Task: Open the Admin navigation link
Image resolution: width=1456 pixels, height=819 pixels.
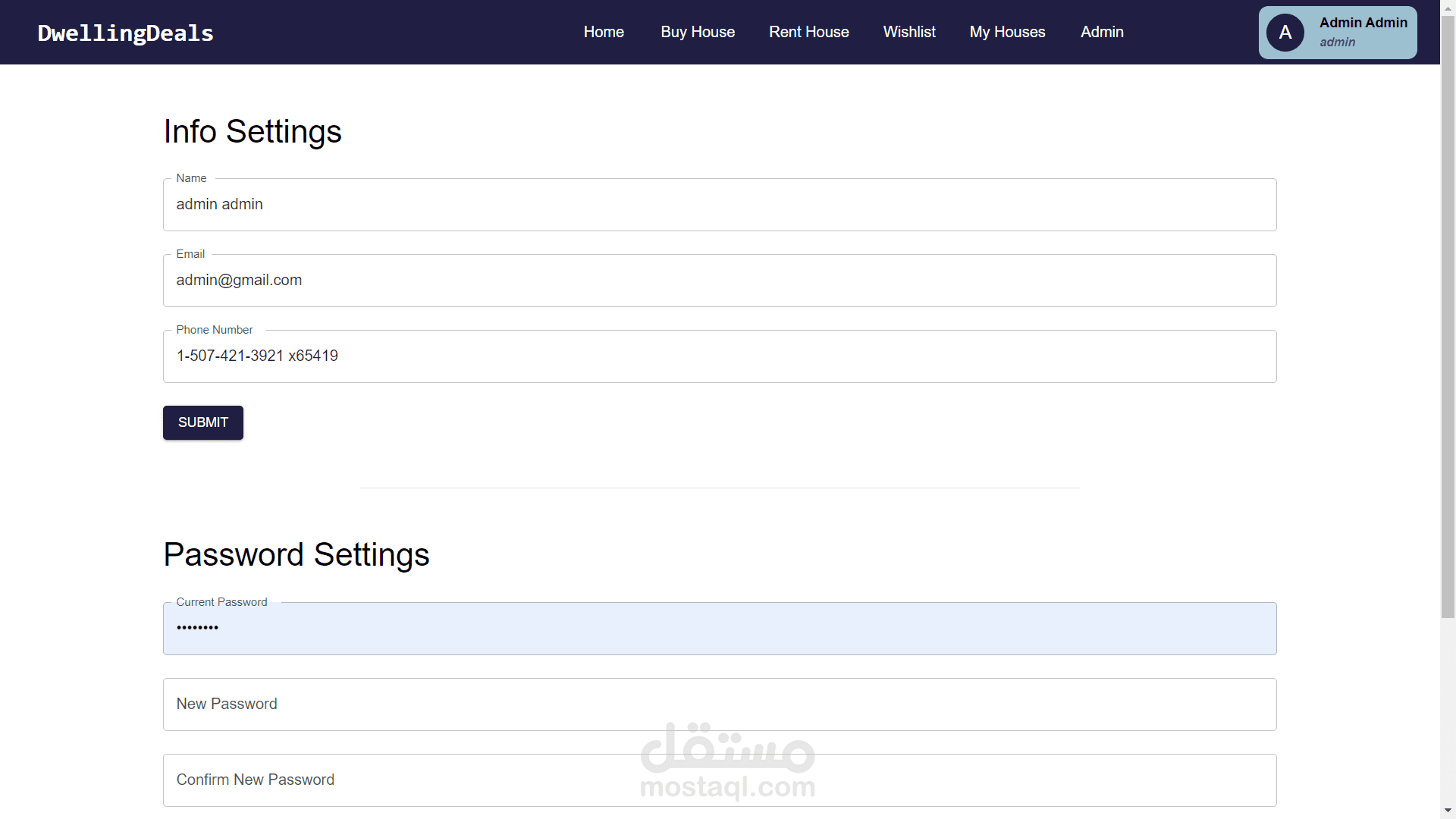Action: (1102, 32)
